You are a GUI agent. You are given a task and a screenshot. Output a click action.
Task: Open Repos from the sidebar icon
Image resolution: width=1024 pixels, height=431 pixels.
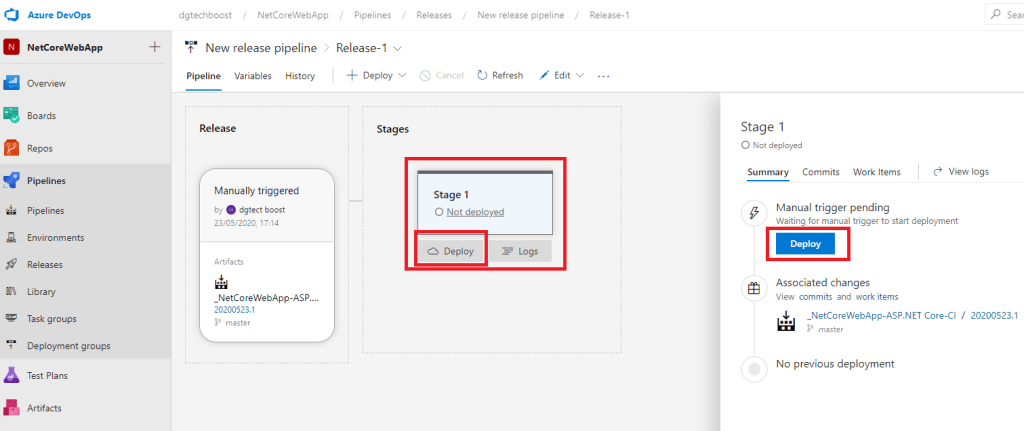[x=13, y=148]
